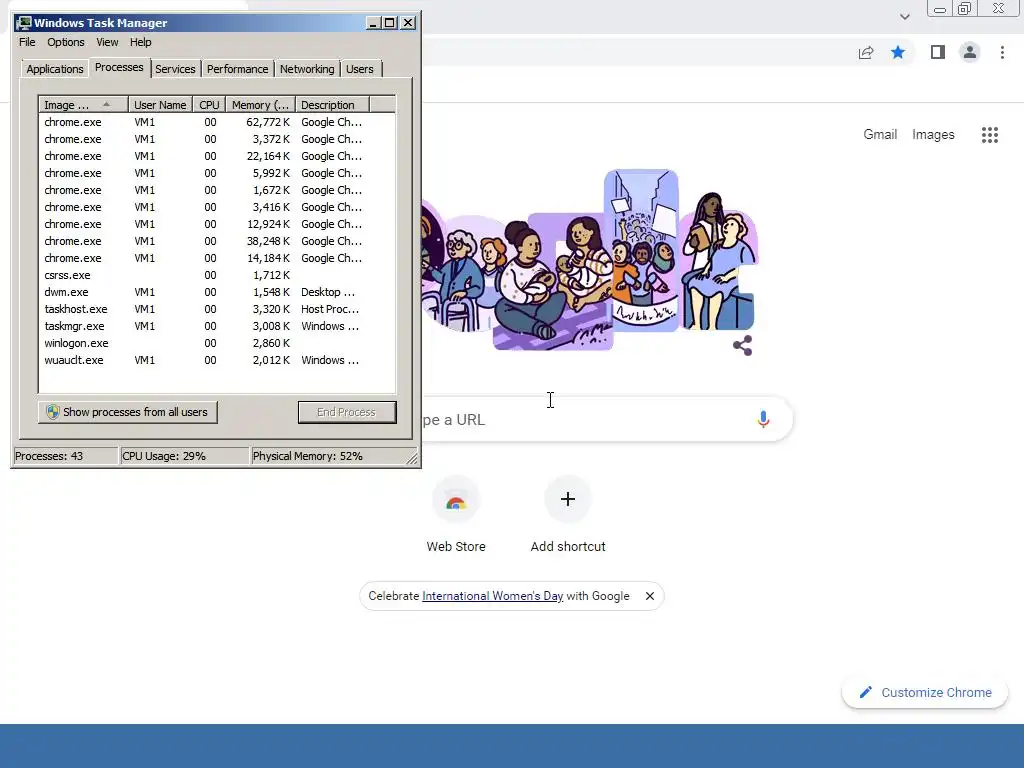
Task: Switch to the Networking tab
Action: pyautogui.click(x=307, y=69)
